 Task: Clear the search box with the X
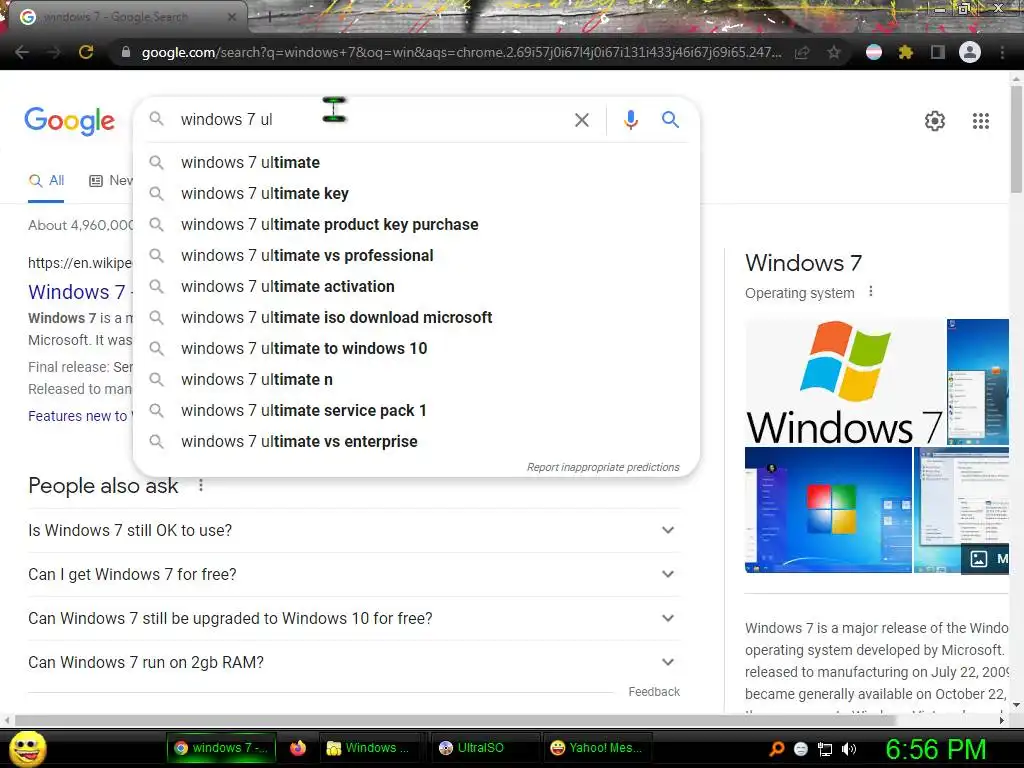pos(581,120)
